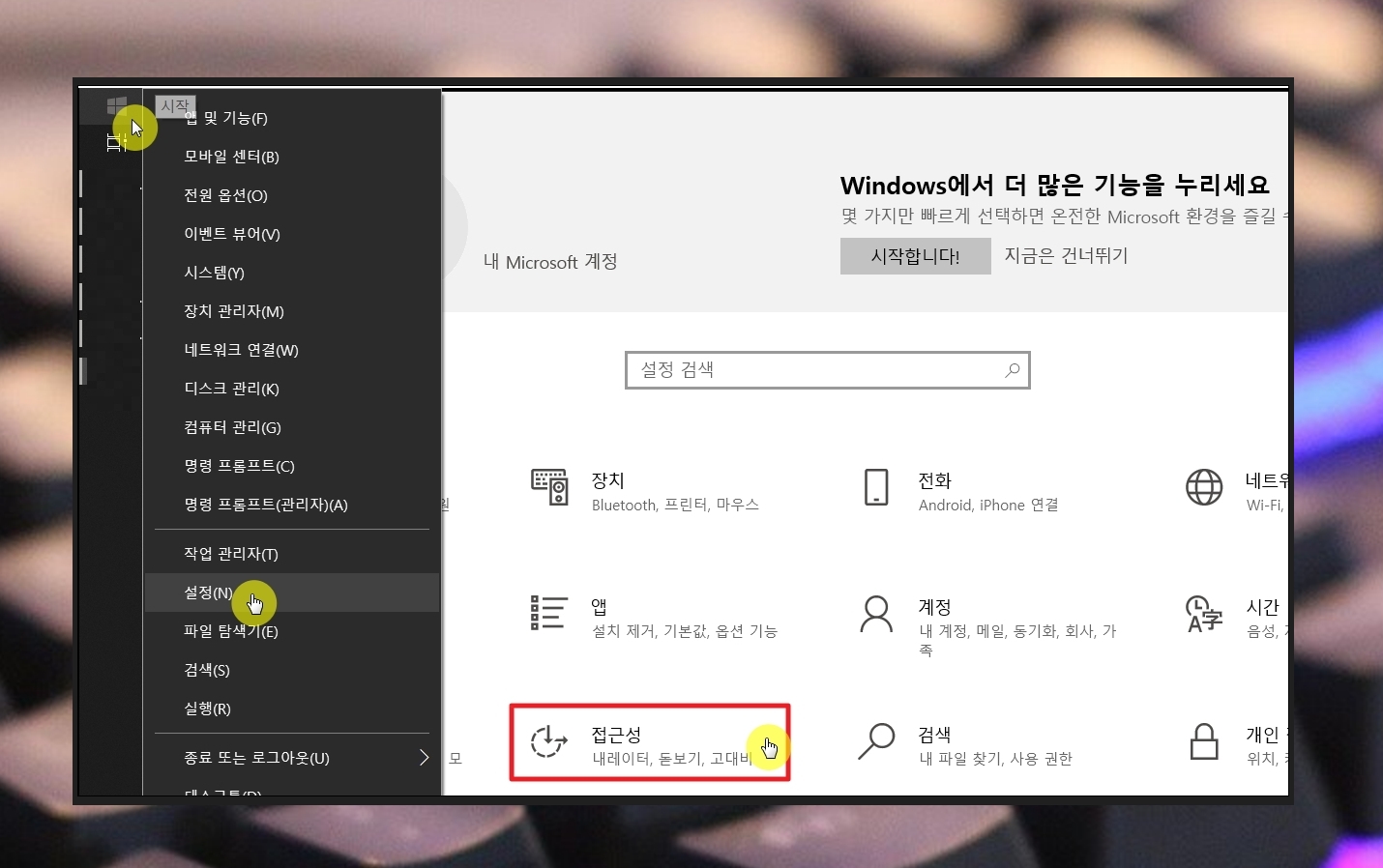Click the privacy padlock icon

1204,741
